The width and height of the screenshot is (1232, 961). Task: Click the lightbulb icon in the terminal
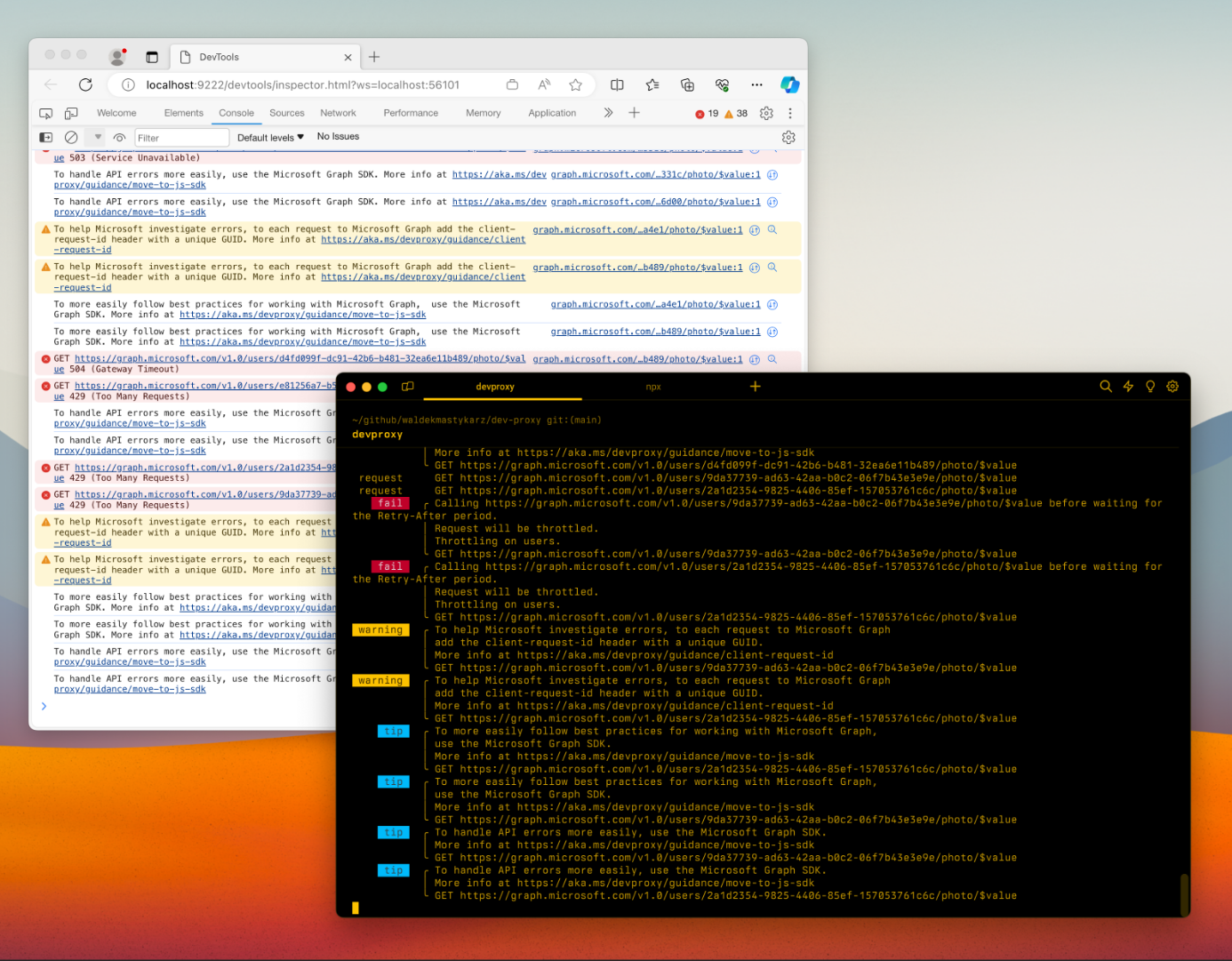[1149, 386]
